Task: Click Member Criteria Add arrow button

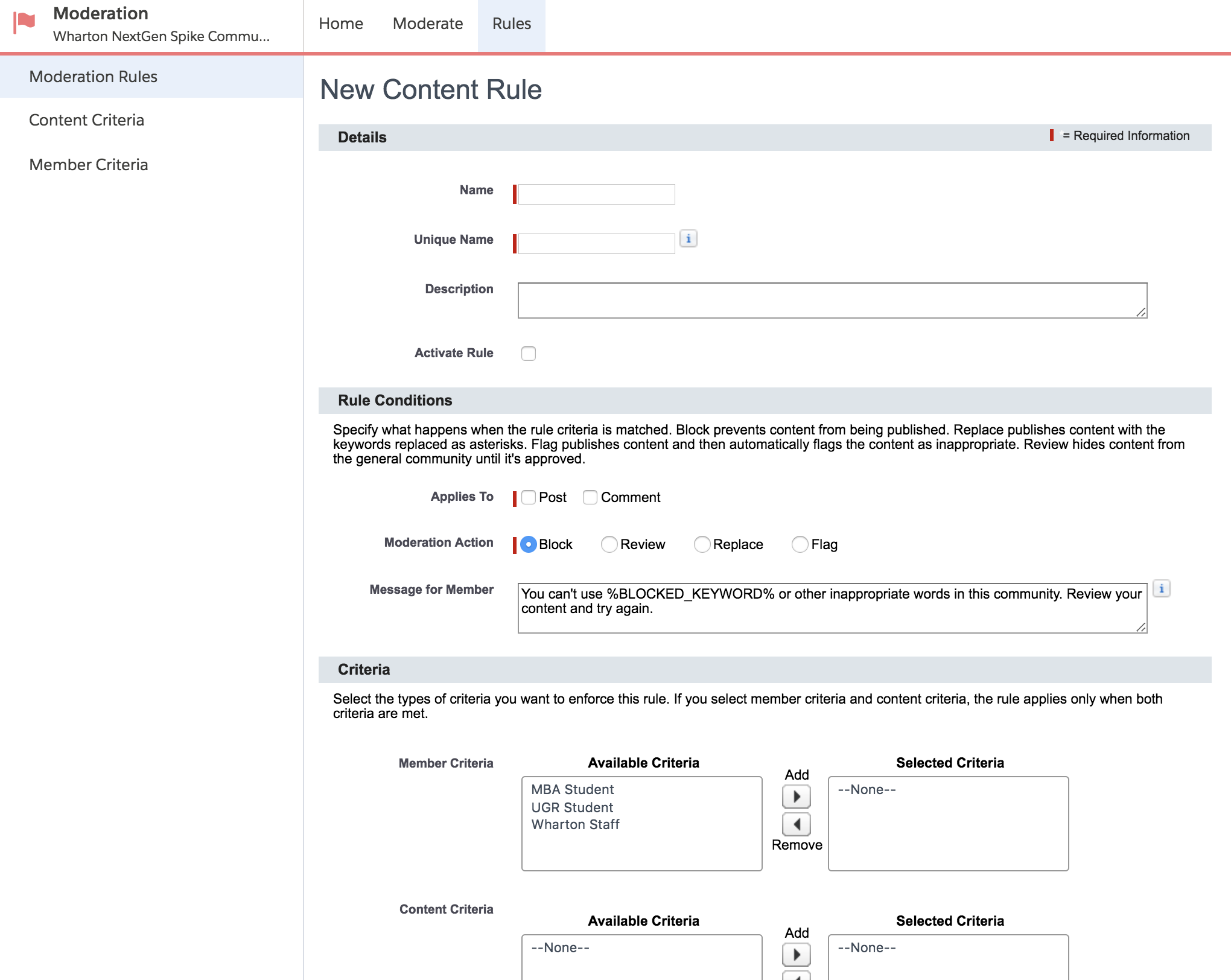Action: pyautogui.click(x=796, y=797)
